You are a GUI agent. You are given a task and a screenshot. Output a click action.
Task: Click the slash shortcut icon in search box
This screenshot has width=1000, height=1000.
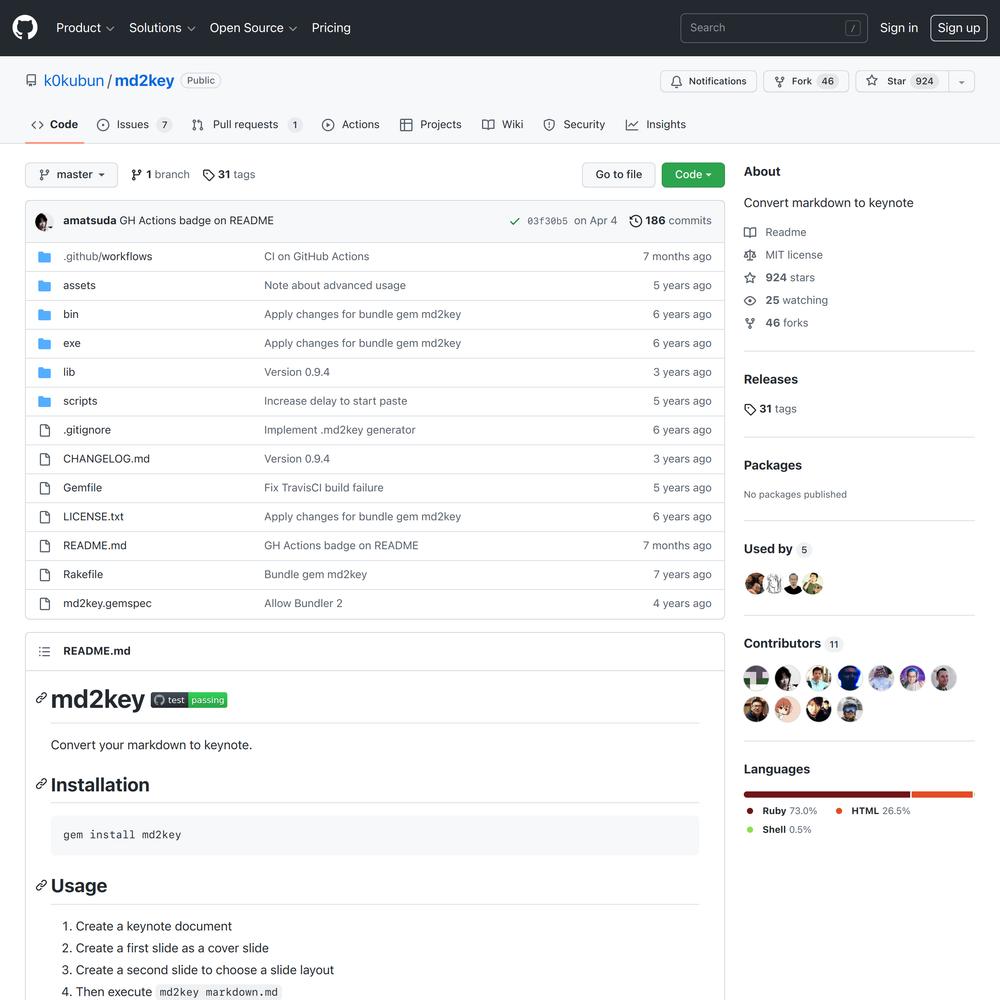852,28
